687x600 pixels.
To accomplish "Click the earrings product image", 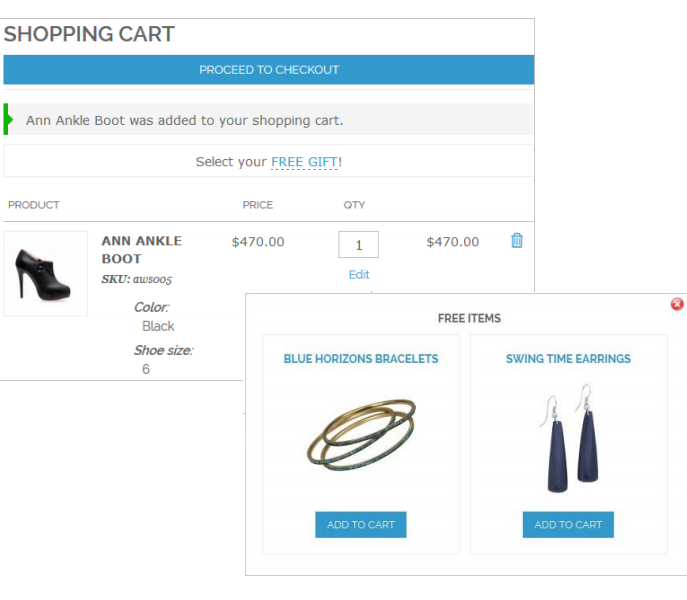I will [568, 439].
